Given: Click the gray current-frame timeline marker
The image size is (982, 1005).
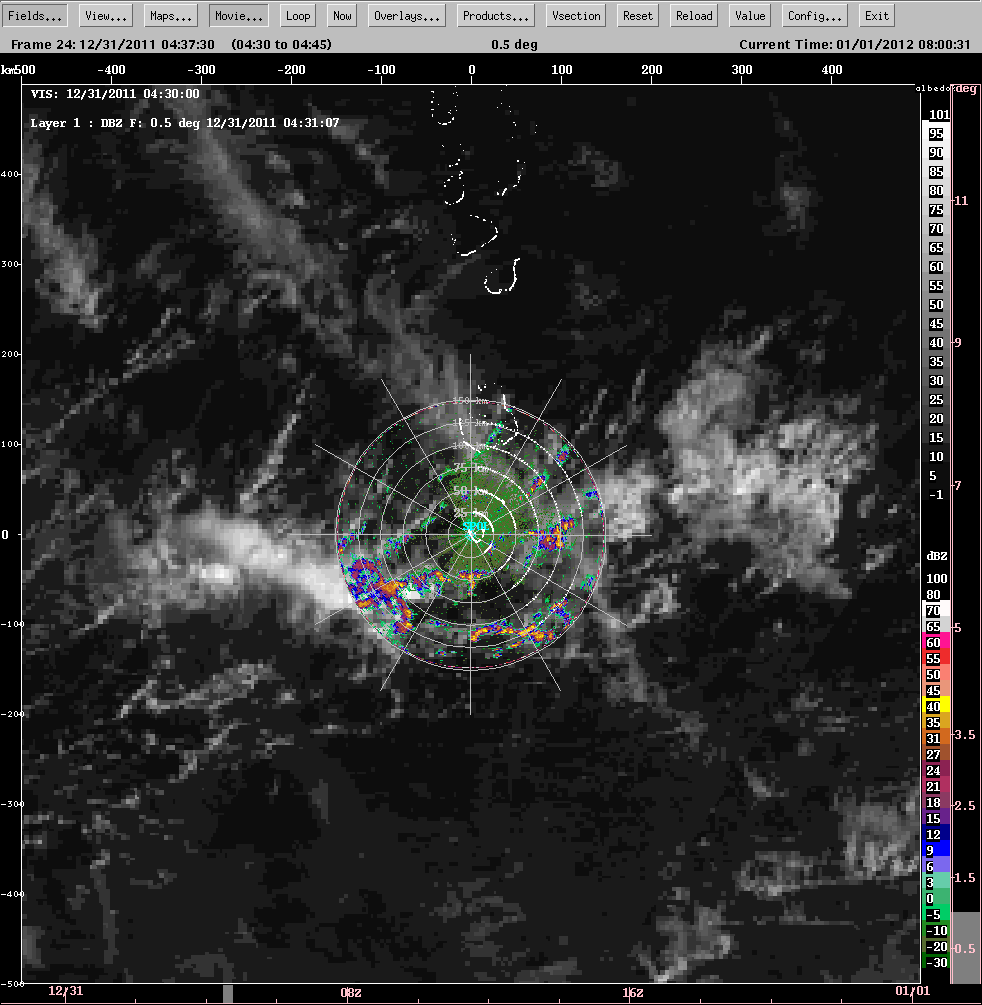Looking at the screenshot, I should pos(227,993).
